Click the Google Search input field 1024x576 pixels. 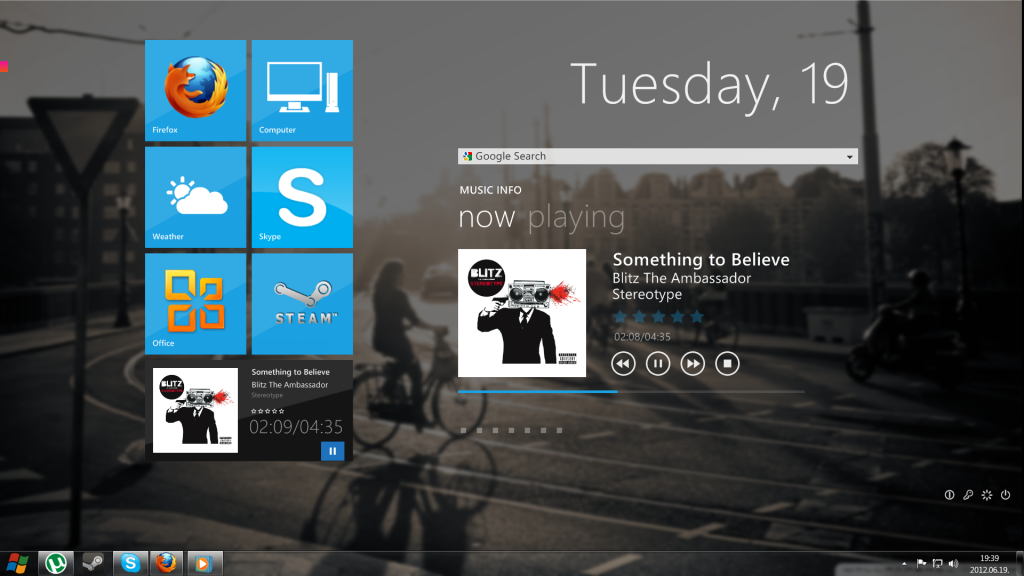[658, 156]
